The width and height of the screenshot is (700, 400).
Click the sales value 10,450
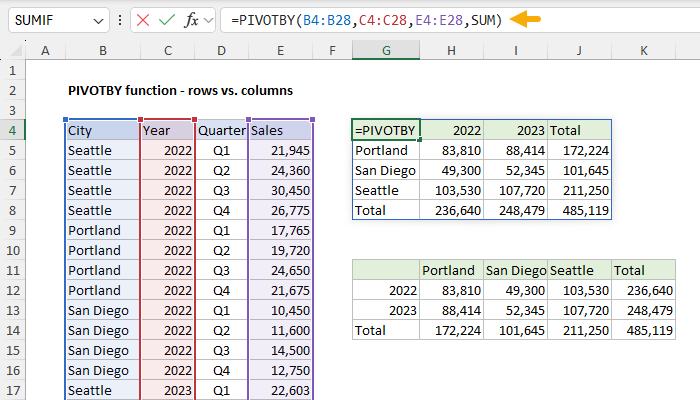[x=280, y=310]
